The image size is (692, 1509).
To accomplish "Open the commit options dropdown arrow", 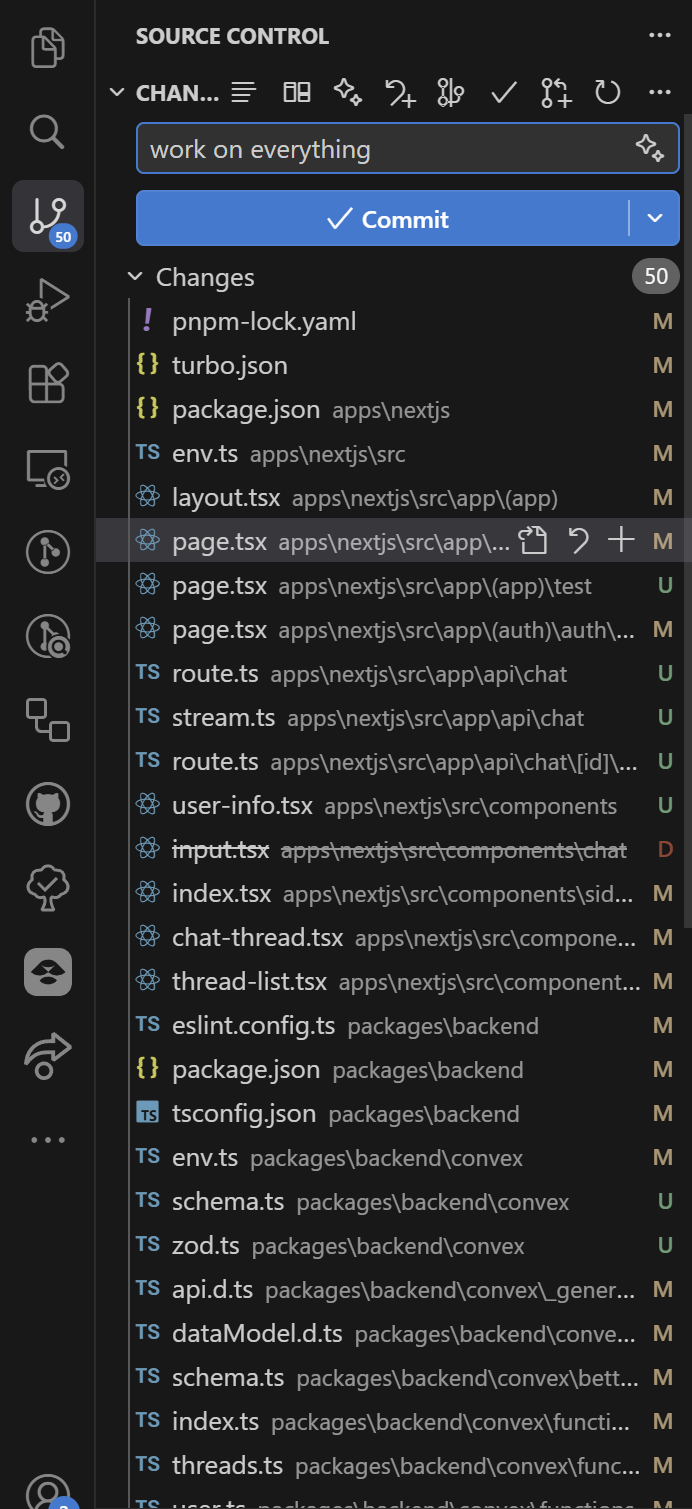I will coord(655,219).
